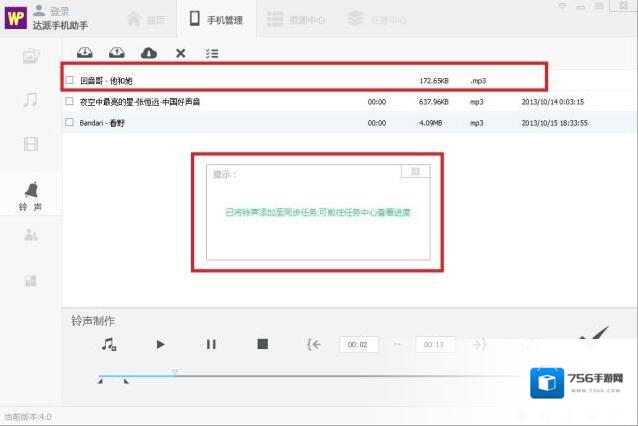This screenshot has height=426, width=638.
Task: Click the cloud download toolbar icon
Action: pos(148,53)
